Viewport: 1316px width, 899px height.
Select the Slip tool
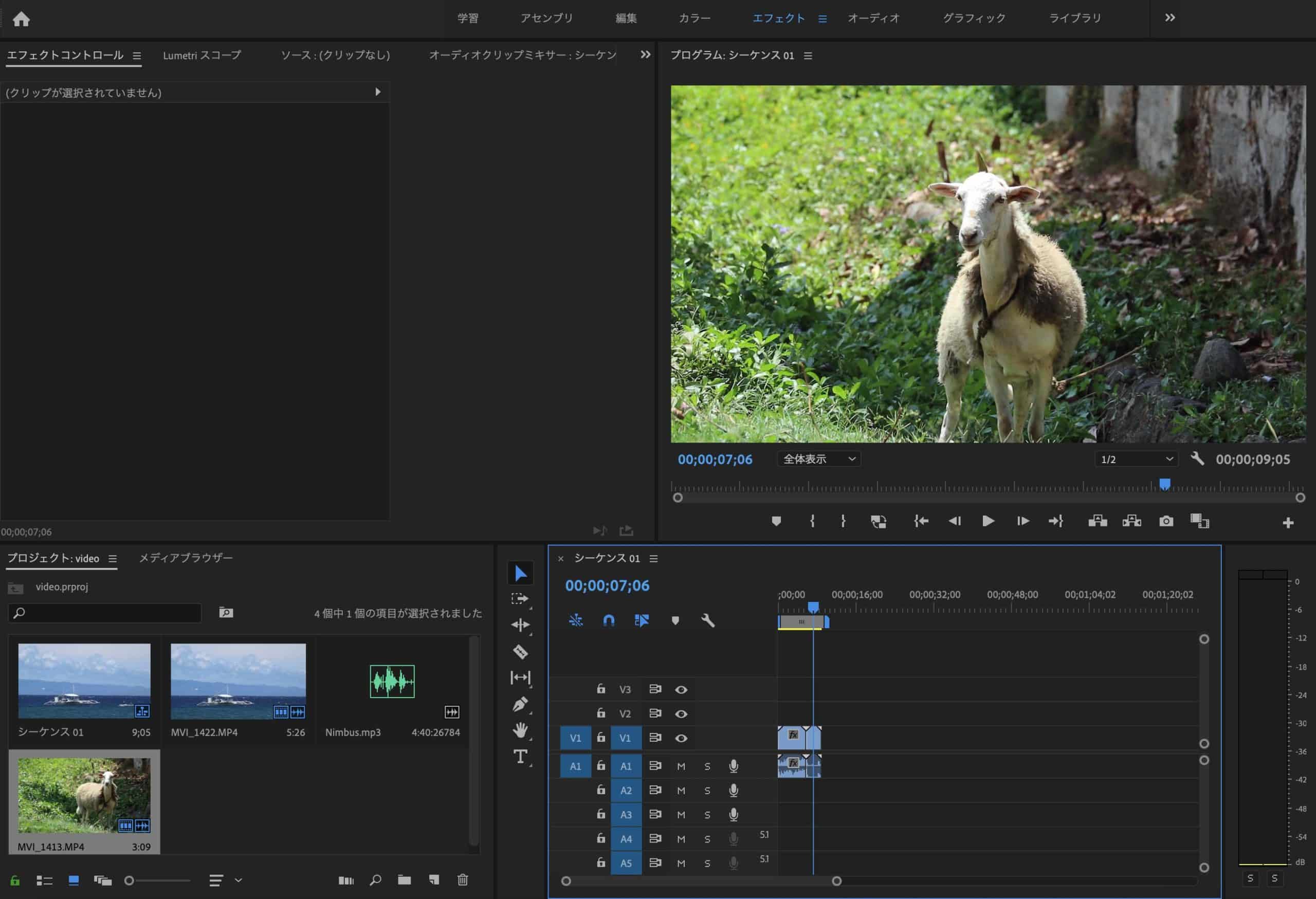[x=520, y=677]
